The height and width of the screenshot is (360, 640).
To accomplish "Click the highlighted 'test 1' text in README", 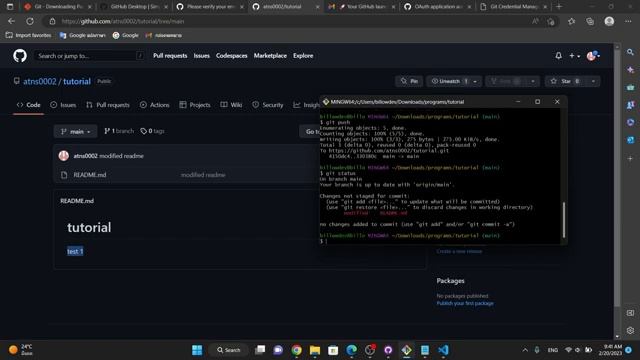I will tap(75, 251).
